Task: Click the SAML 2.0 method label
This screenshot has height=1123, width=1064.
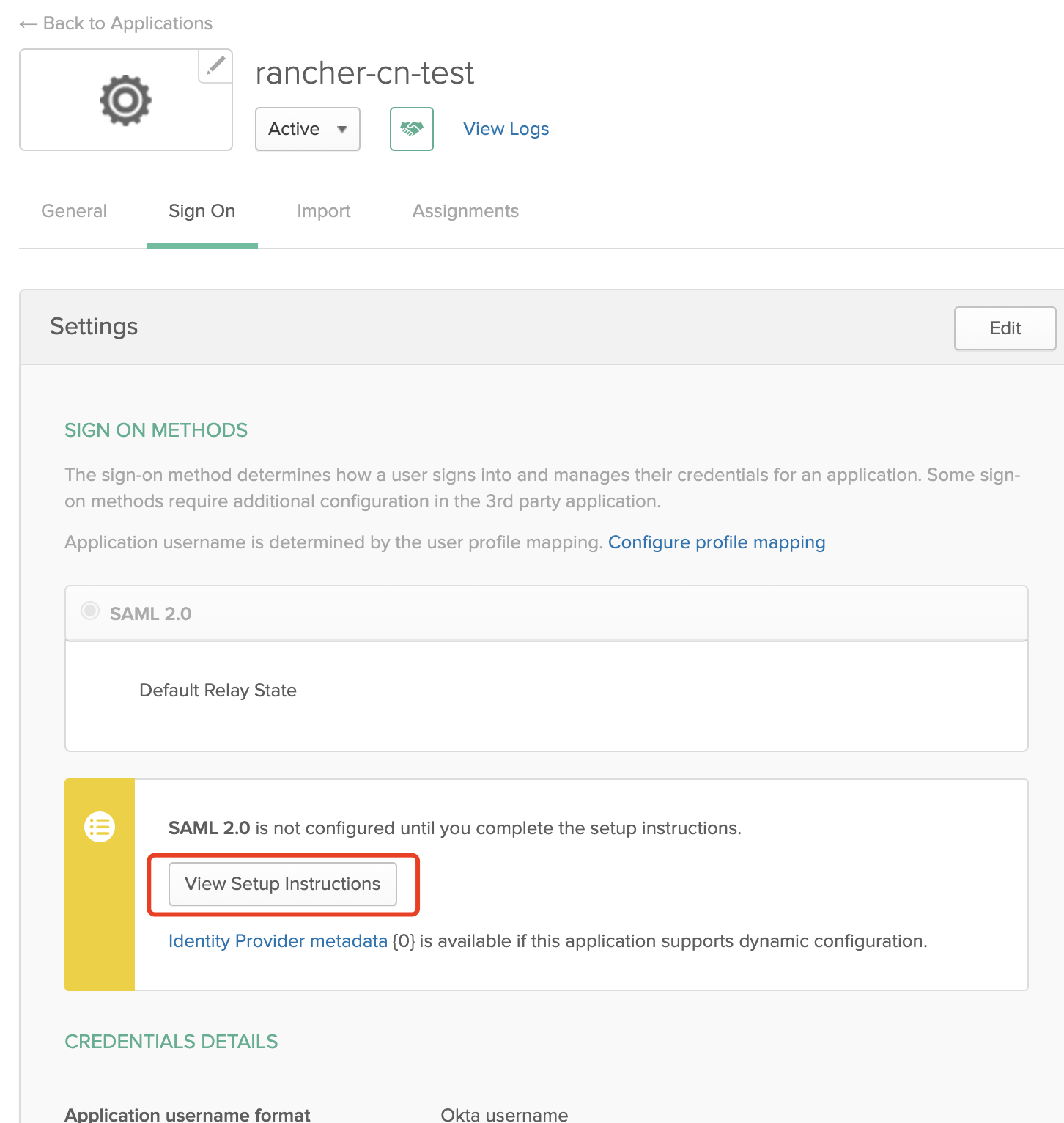Action: (x=151, y=614)
